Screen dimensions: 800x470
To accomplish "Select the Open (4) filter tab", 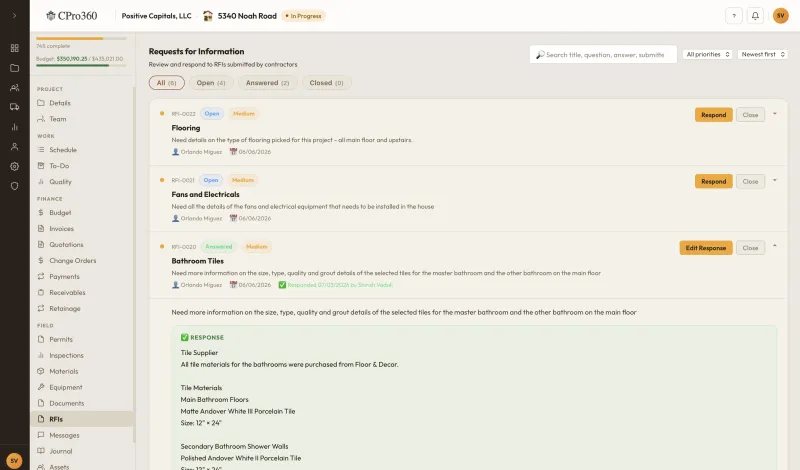I will click(x=211, y=83).
